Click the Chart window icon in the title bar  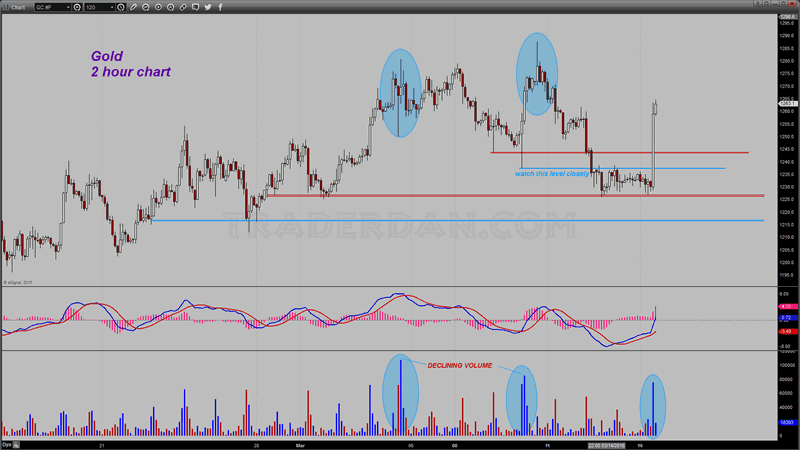[x=7, y=5]
